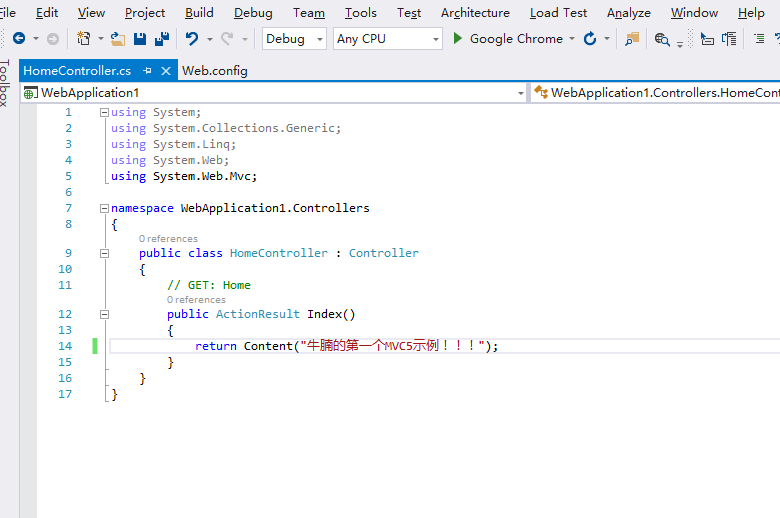Click the // GET: Home comment
780x518 pixels.
pyautogui.click(x=209, y=285)
